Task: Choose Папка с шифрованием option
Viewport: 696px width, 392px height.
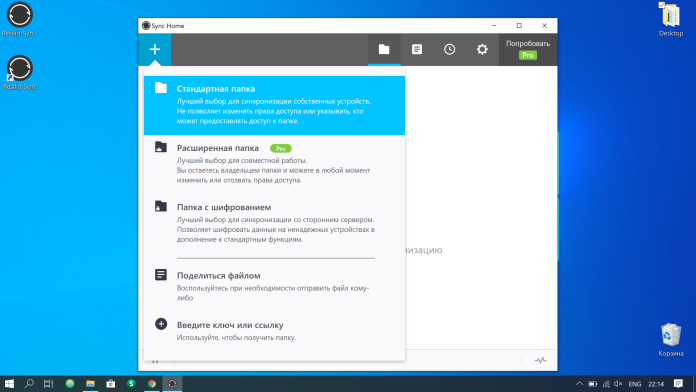Action: [274, 223]
